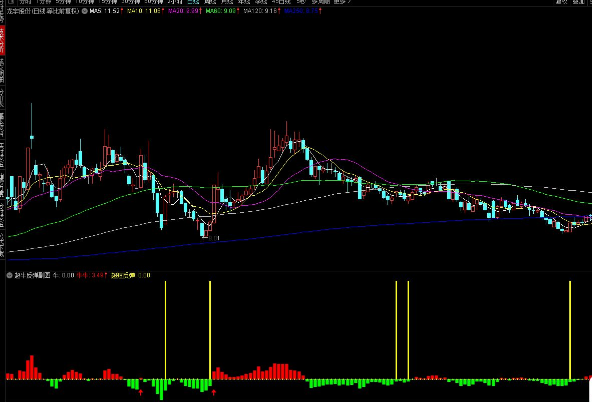This screenshot has height=402, width=592.
Task: Click the yellow MA10 value label
Action: tap(145, 11)
